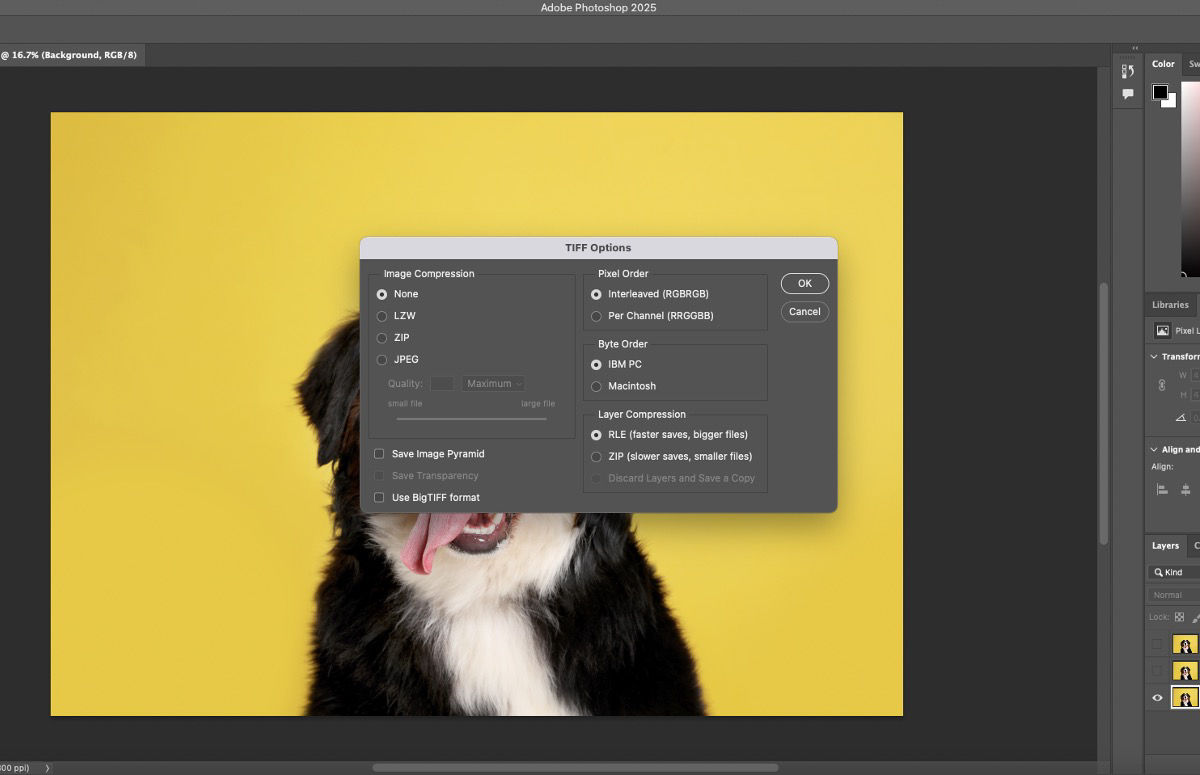
Task: Switch to the Layers tab
Action: (x=1164, y=546)
